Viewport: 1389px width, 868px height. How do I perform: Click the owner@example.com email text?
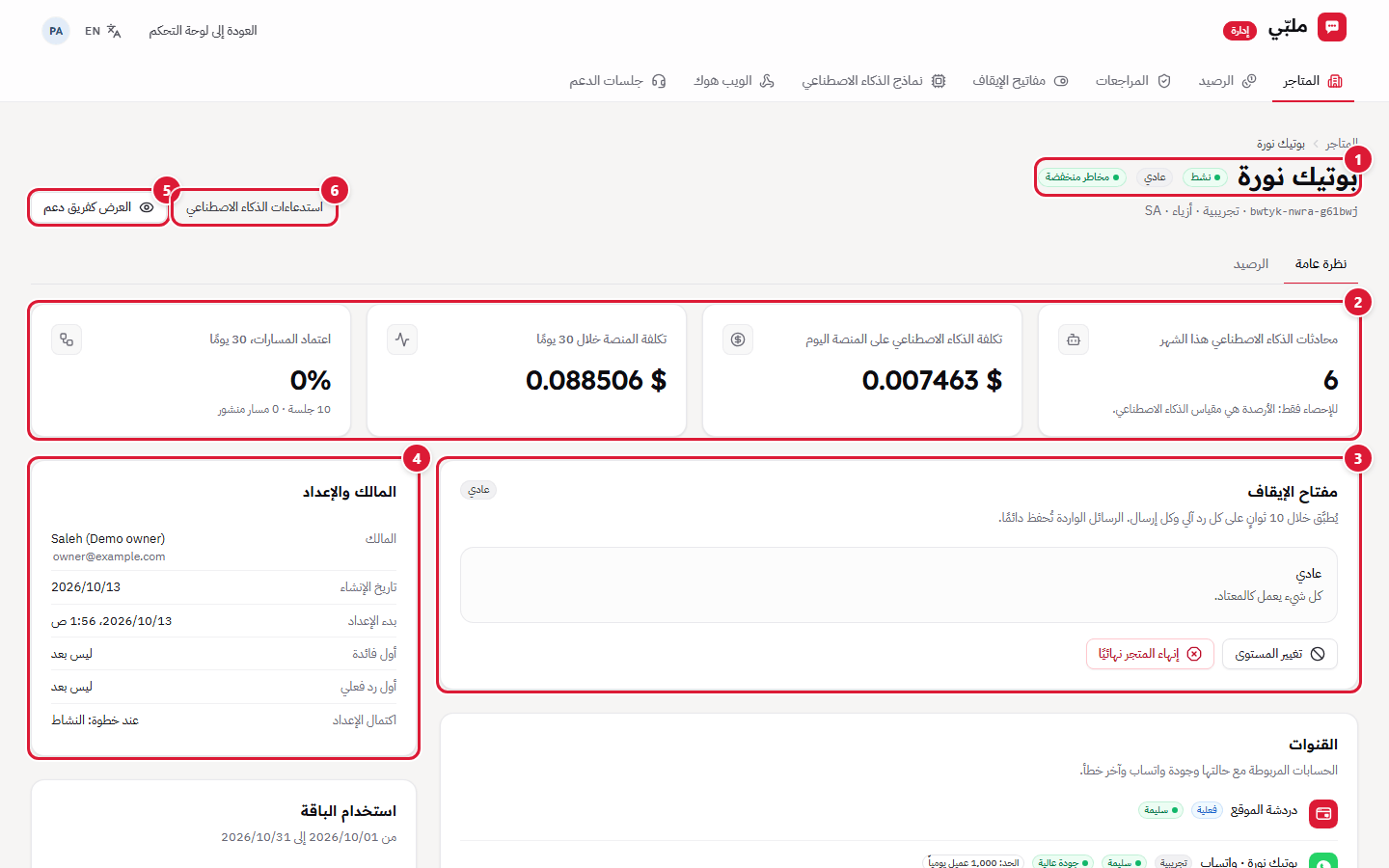(x=109, y=556)
